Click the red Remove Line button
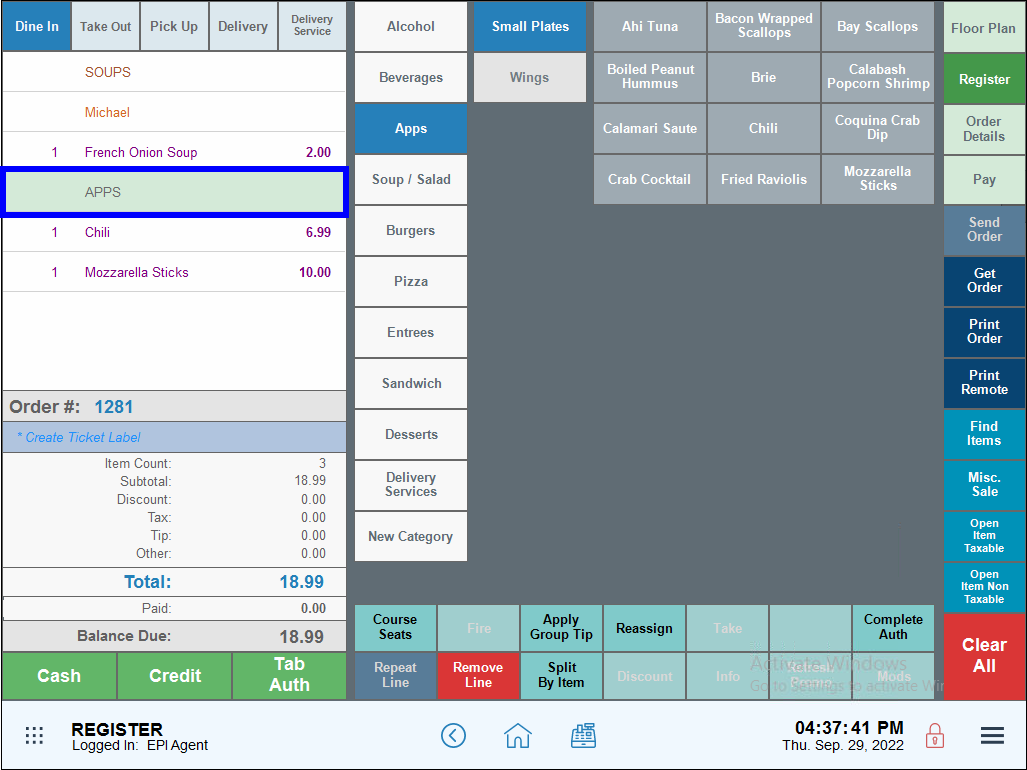 tap(478, 676)
